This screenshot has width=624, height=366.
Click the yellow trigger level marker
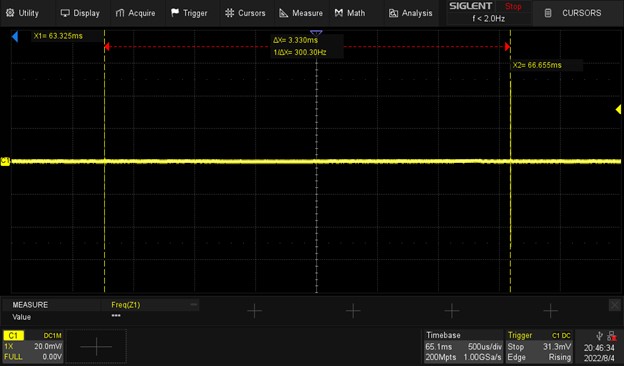click(618, 109)
